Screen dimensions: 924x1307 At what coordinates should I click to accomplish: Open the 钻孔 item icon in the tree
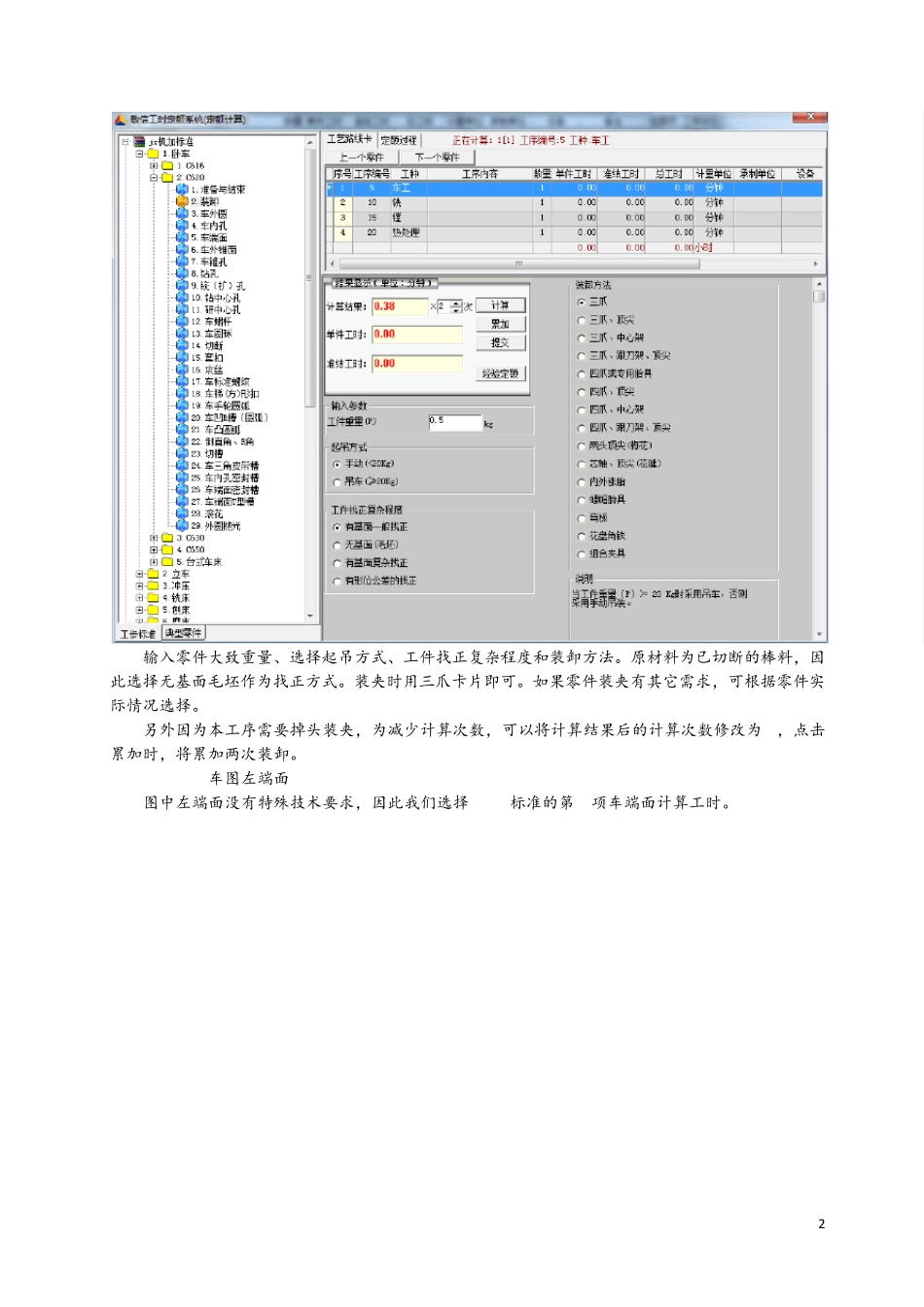click(182, 273)
